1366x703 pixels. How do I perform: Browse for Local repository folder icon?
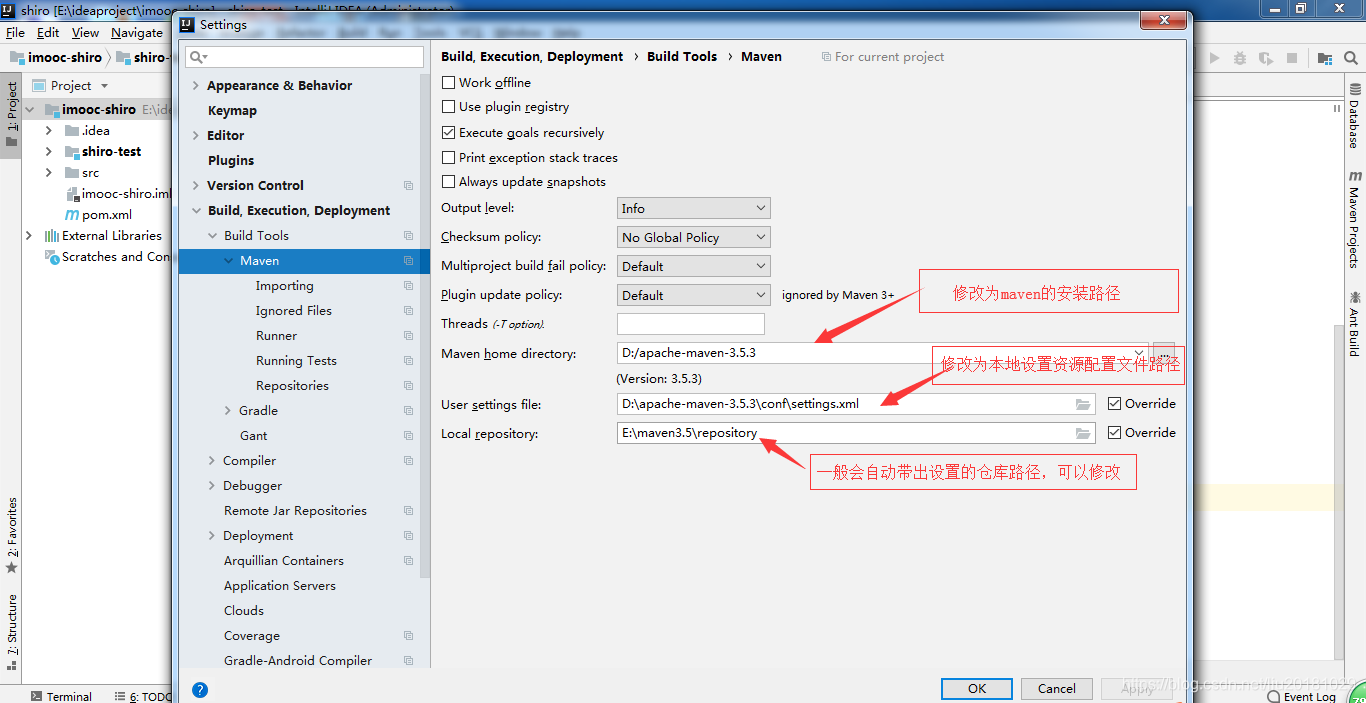(x=1083, y=433)
